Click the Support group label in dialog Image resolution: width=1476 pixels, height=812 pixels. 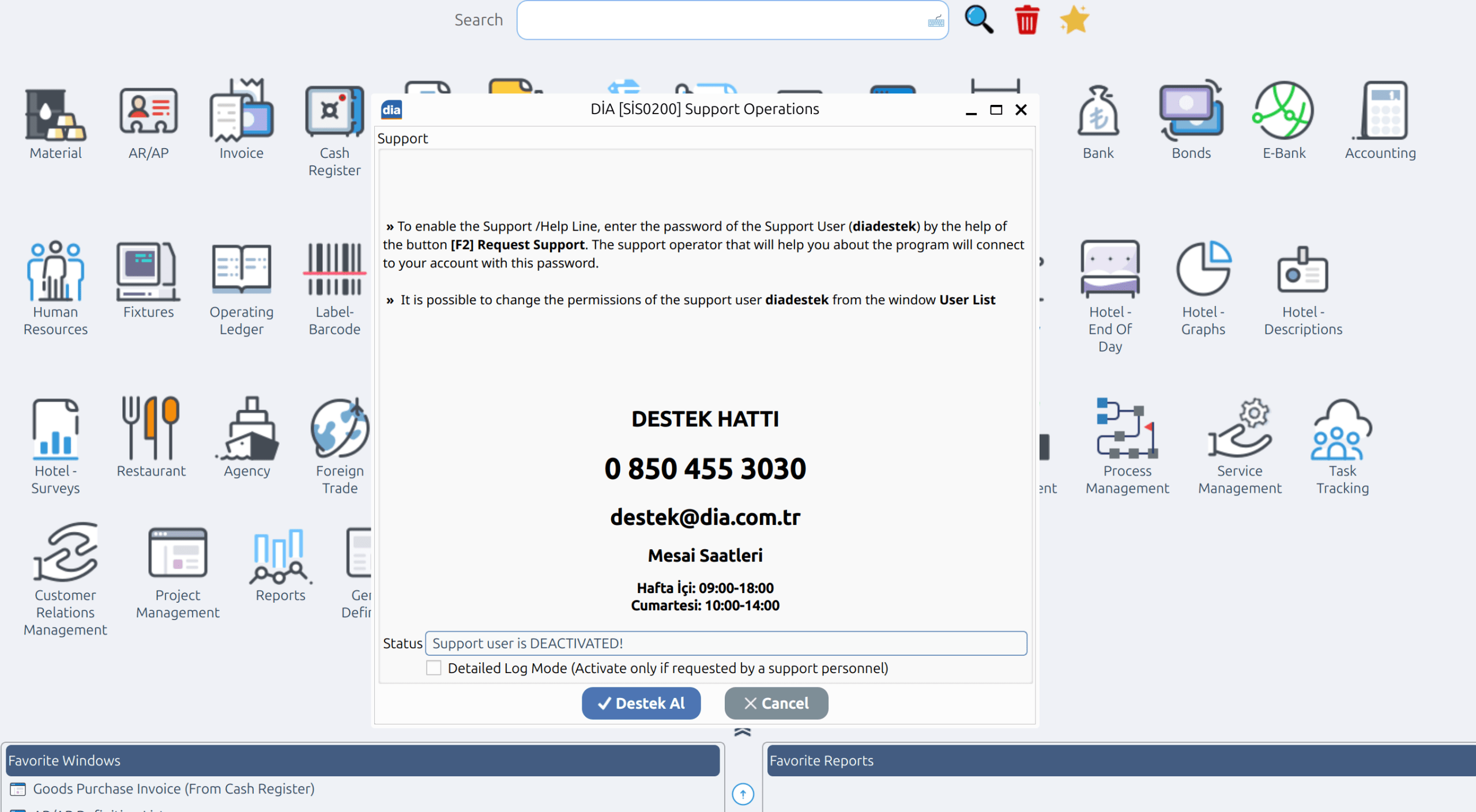(402, 138)
